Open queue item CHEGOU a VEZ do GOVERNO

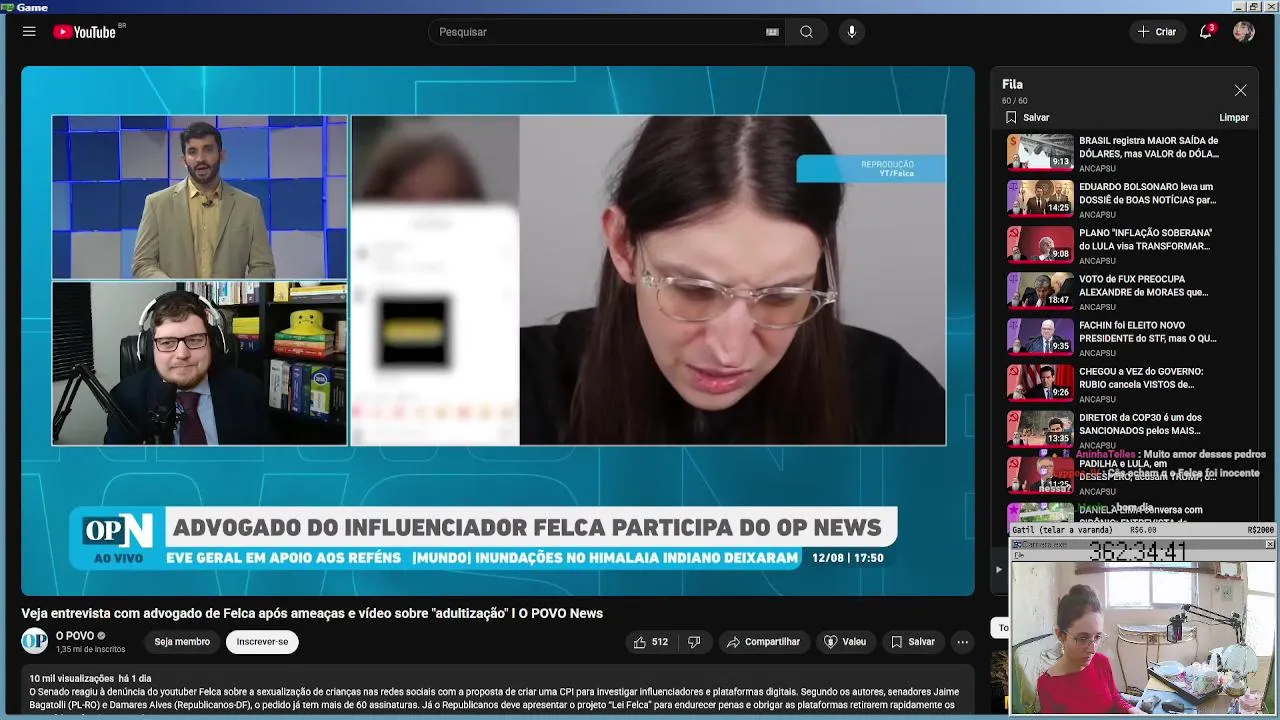[x=1127, y=383]
